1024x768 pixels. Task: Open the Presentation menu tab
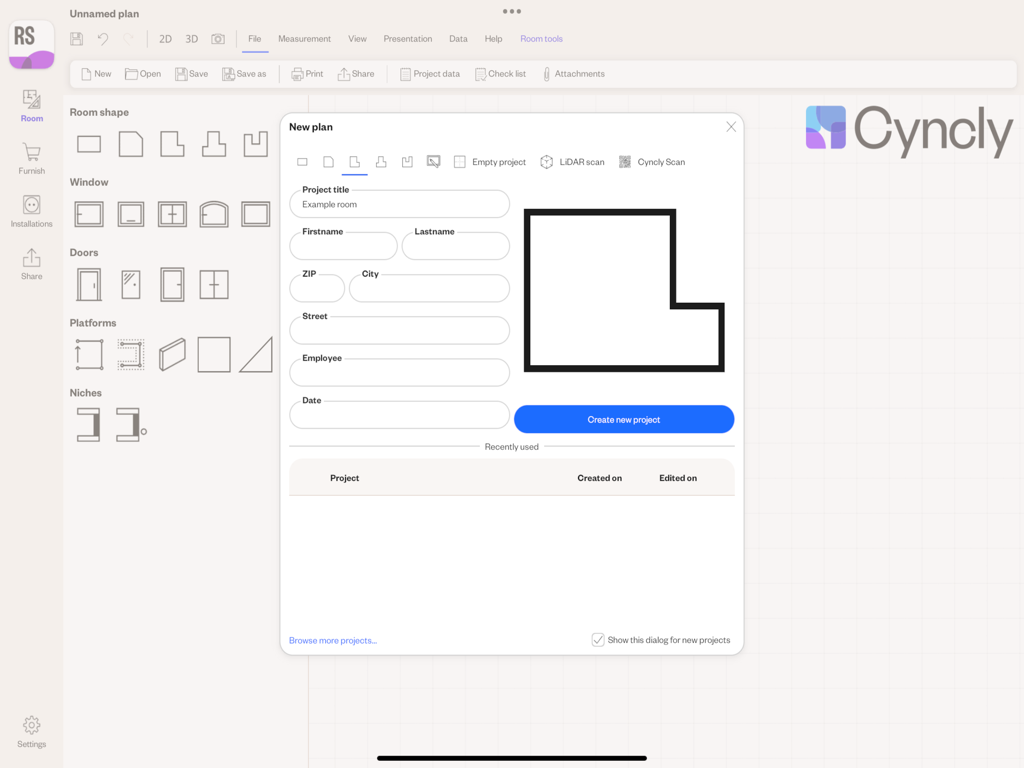(407, 38)
